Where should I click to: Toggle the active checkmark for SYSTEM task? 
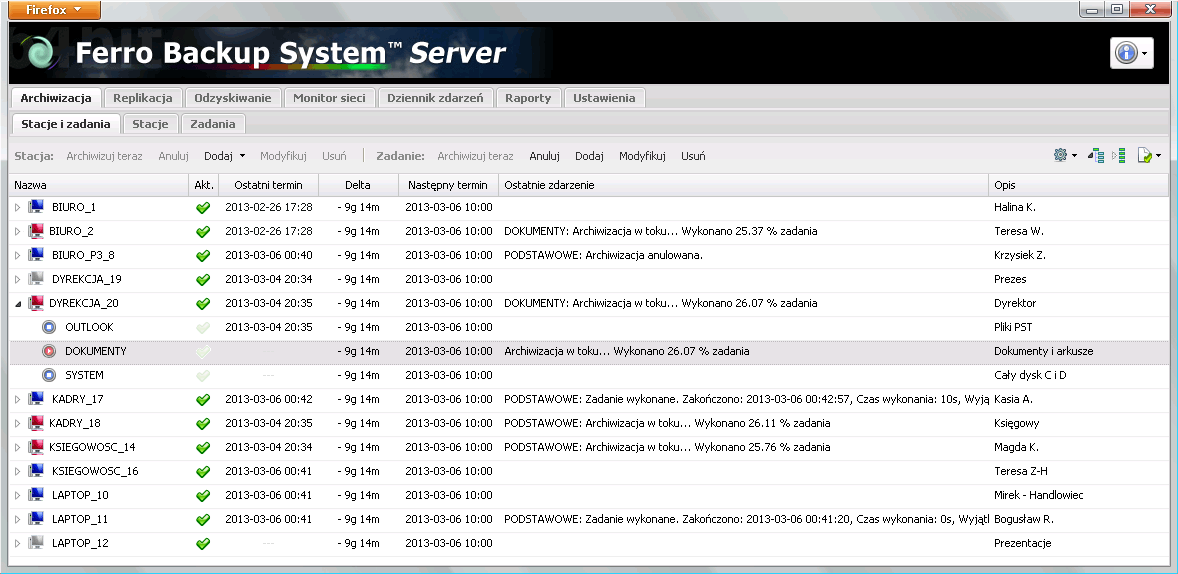pyautogui.click(x=203, y=375)
